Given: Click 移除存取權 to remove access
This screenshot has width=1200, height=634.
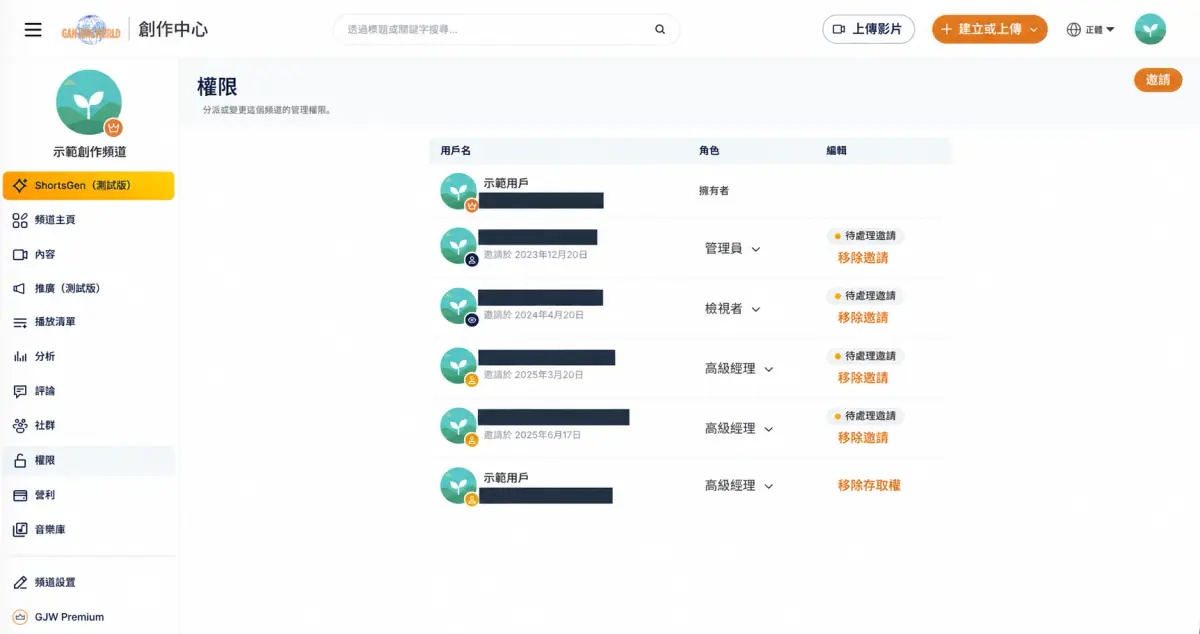Looking at the screenshot, I should point(869,485).
